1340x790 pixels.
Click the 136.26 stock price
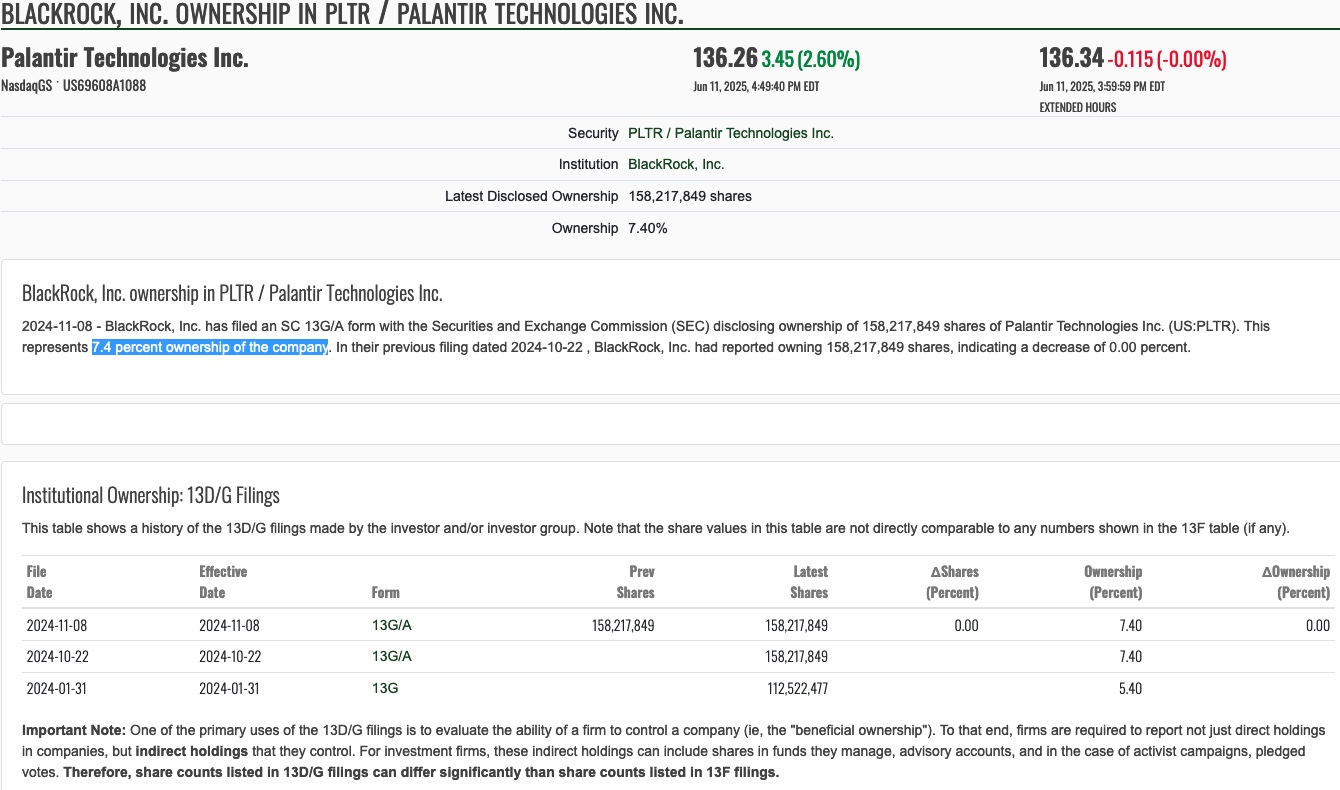(x=725, y=59)
